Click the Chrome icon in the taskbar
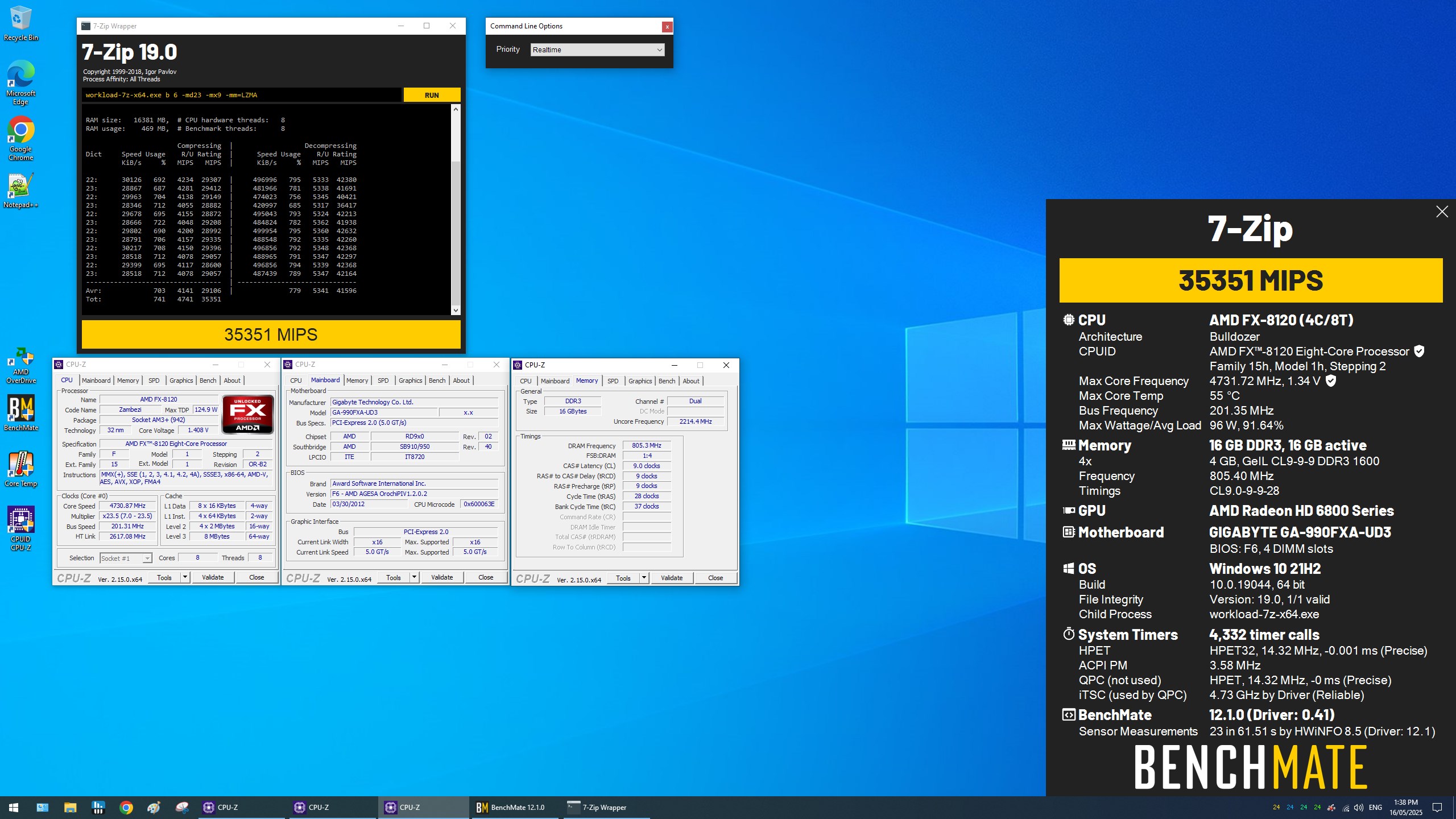1456x819 pixels. pos(126,807)
